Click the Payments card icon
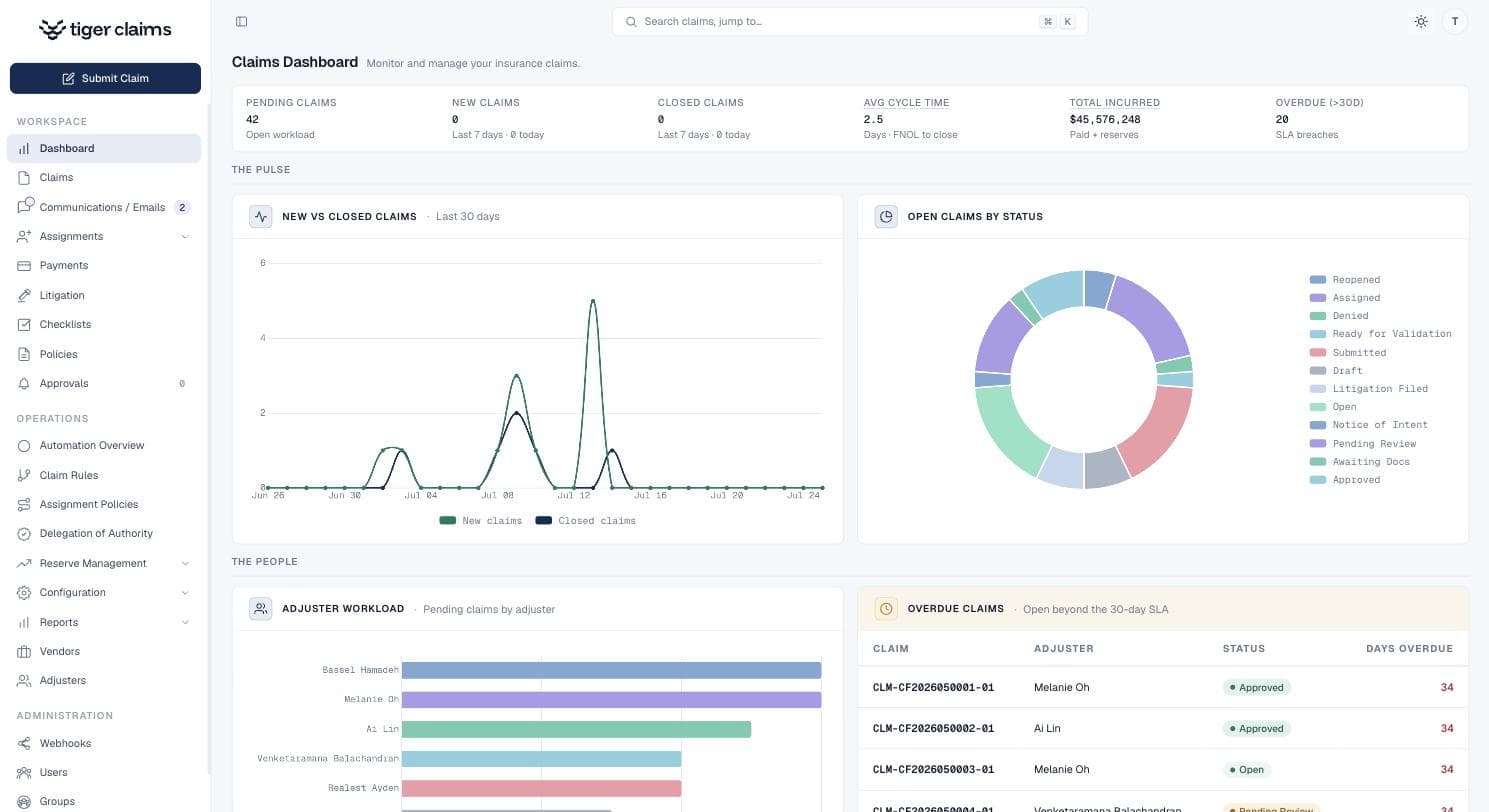The height and width of the screenshot is (812, 1489). pos(24,265)
